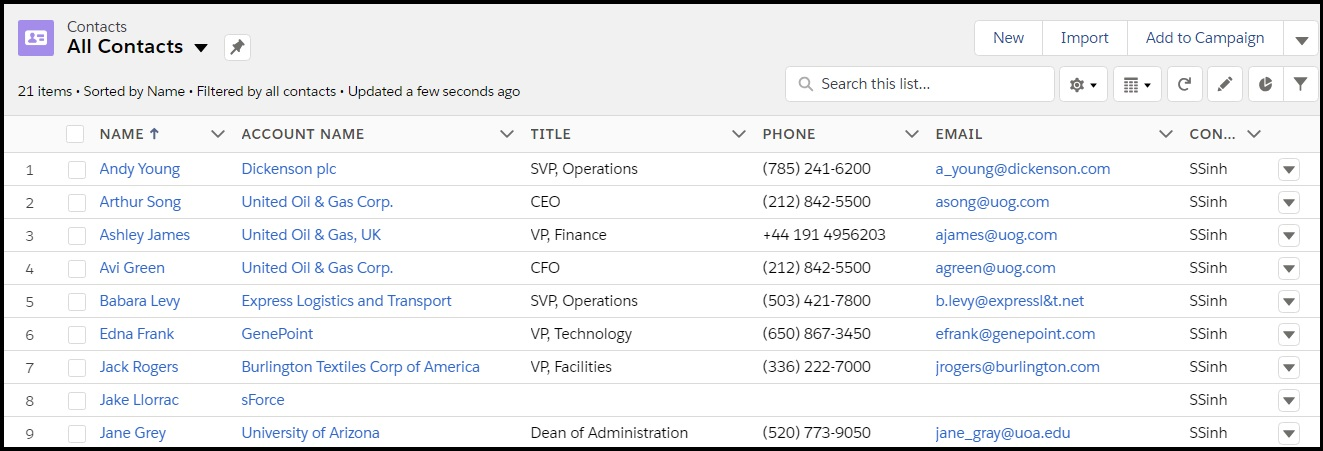Check the box for Andy Young
The image size is (1323, 451).
(77, 169)
